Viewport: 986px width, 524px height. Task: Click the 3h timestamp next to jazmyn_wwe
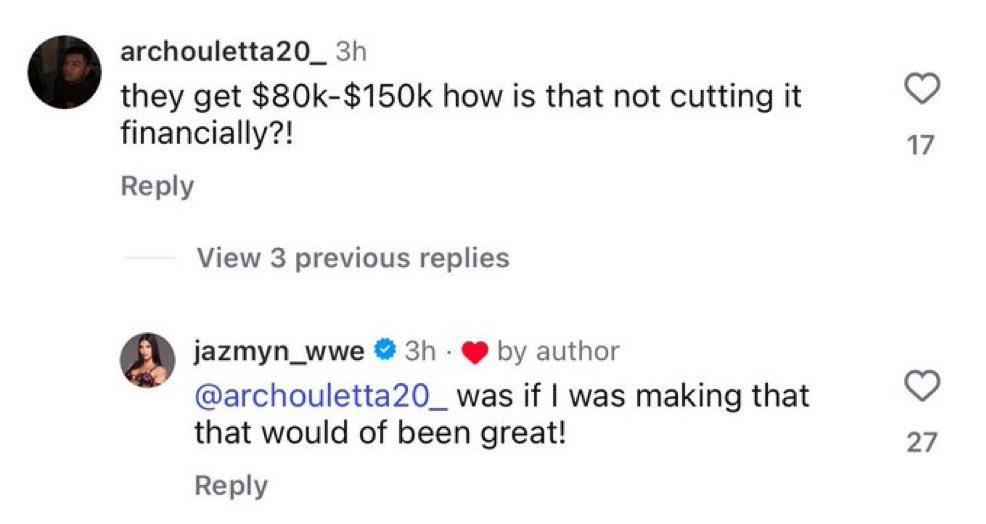[x=420, y=351]
